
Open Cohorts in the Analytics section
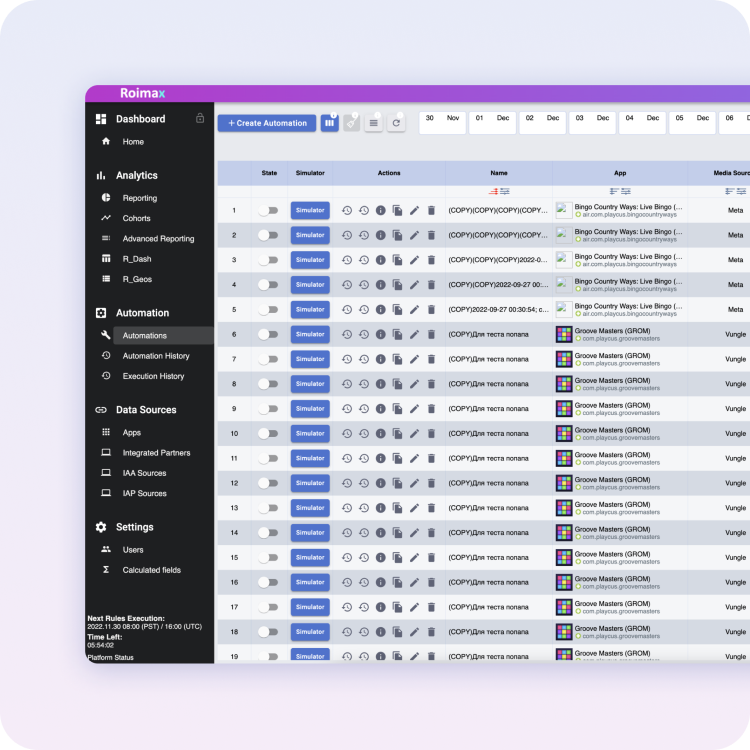coord(136,218)
